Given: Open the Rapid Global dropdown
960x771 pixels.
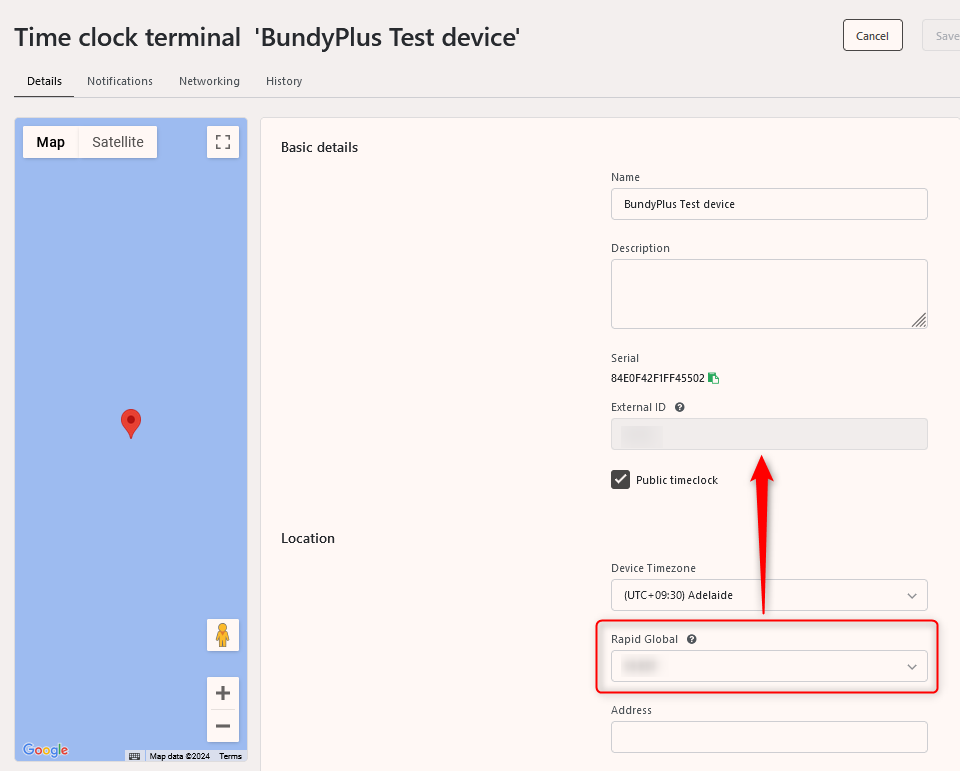Looking at the screenshot, I should (x=769, y=666).
